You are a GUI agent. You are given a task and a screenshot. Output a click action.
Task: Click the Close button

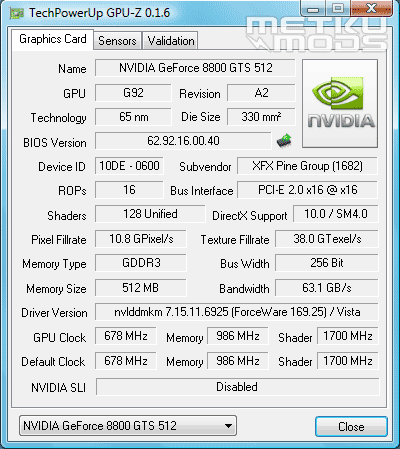pos(351,427)
